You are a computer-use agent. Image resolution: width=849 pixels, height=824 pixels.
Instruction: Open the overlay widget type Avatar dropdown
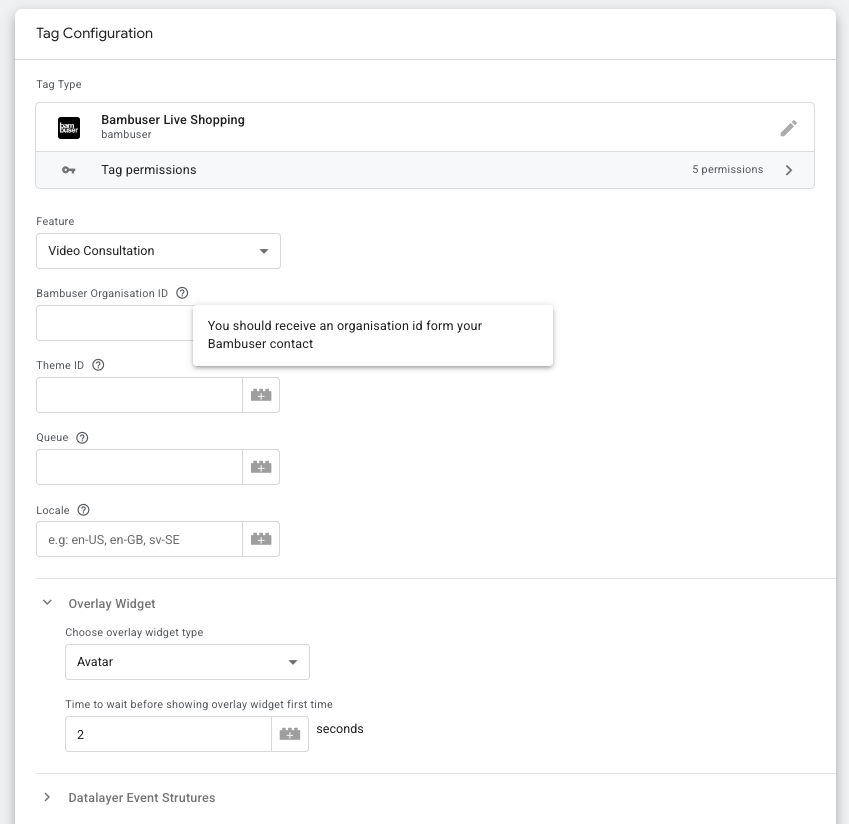[x=187, y=662]
